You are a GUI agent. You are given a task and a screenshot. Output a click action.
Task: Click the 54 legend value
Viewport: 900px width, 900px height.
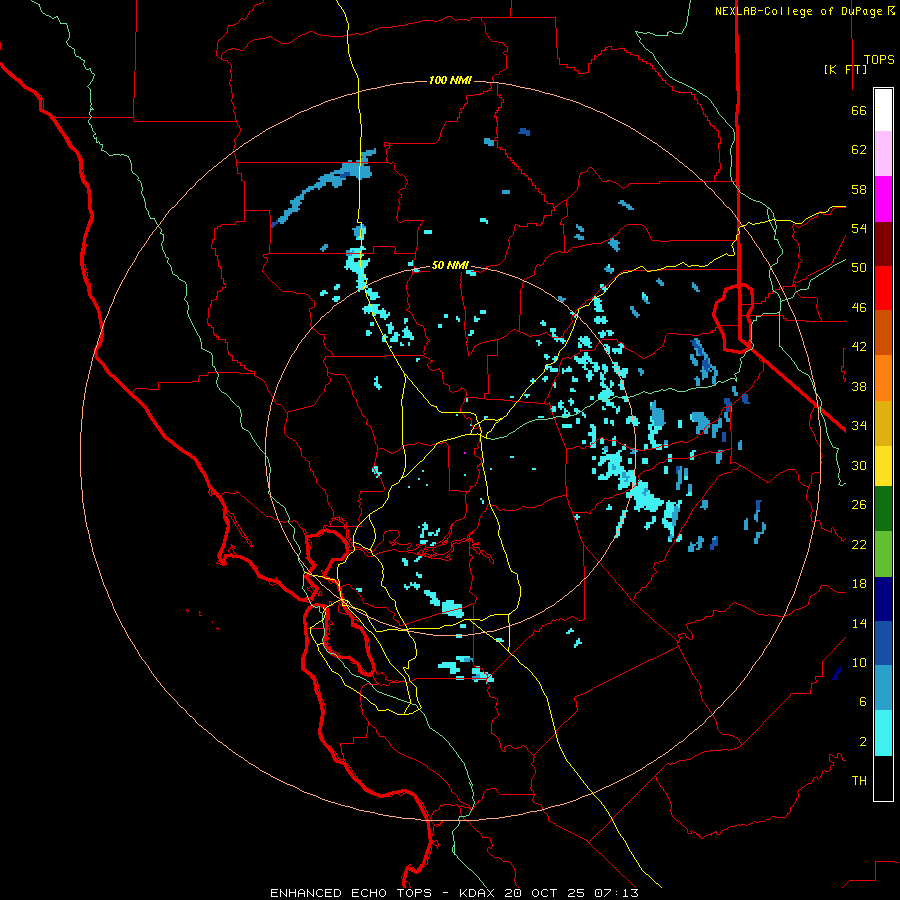pos(859,228)
